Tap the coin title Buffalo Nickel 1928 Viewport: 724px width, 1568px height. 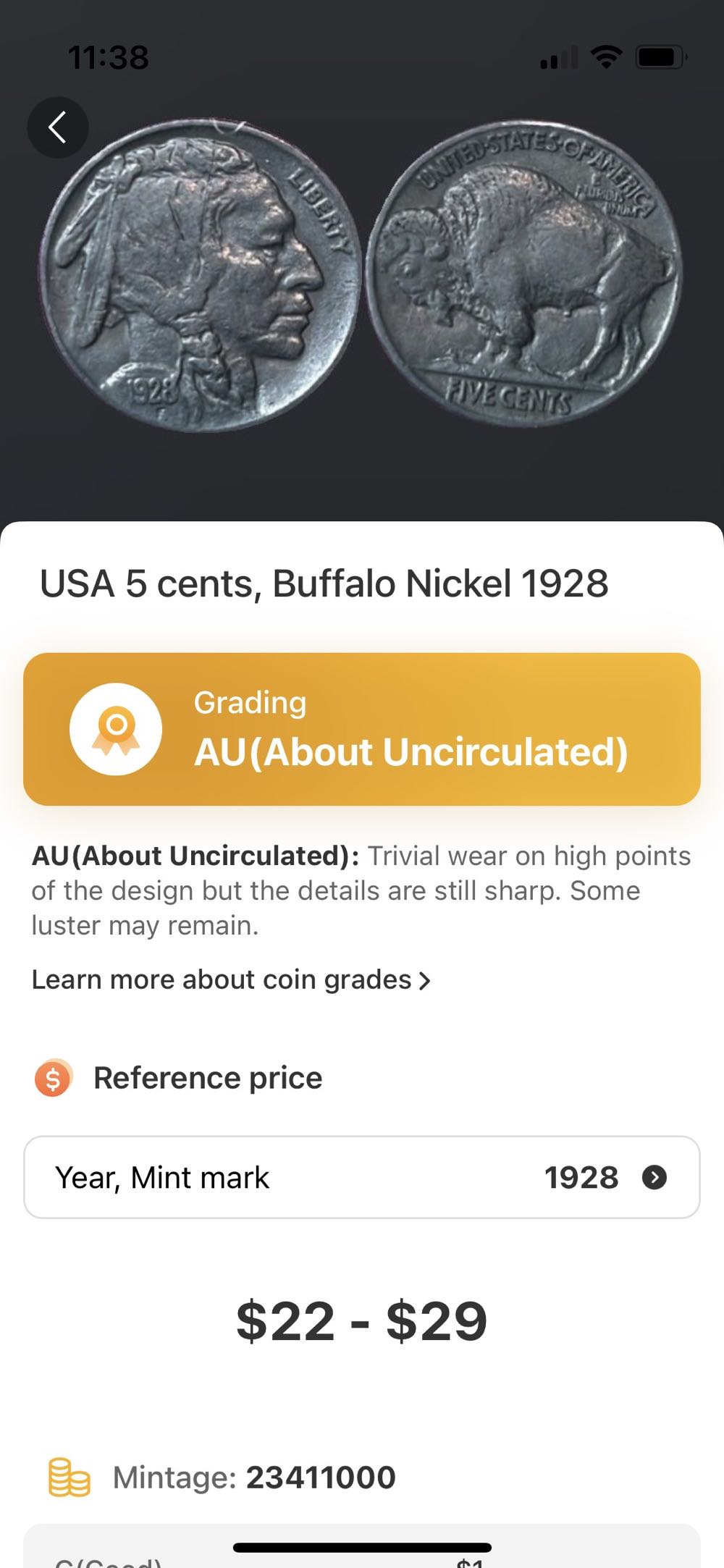click(324, 583)
